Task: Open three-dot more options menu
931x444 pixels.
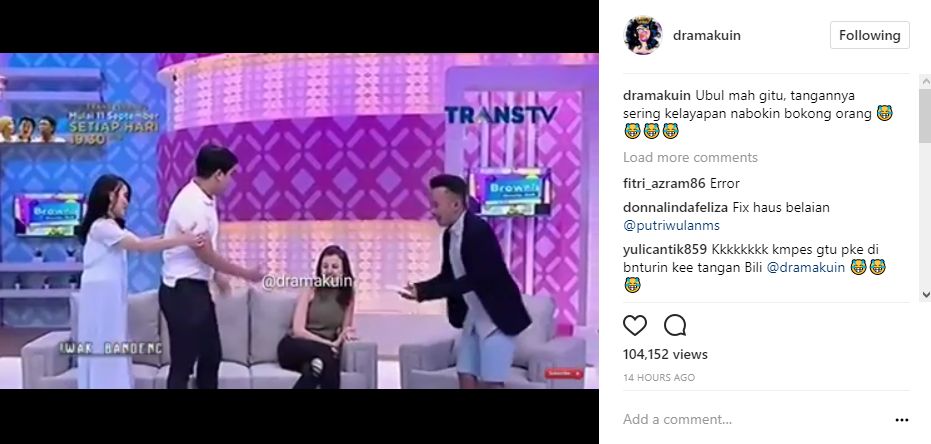Action: coord(902,420)
